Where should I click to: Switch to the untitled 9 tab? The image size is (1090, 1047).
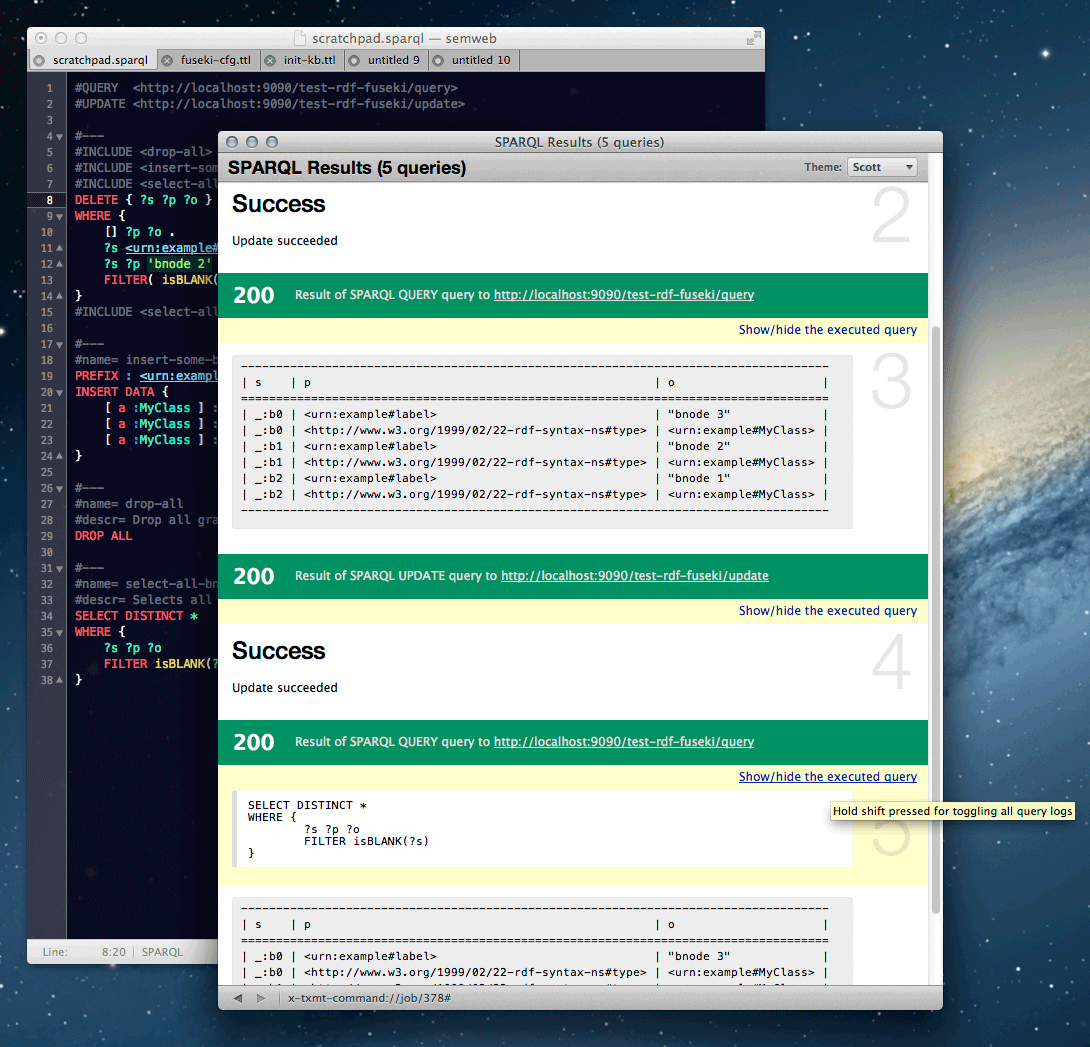393,60
